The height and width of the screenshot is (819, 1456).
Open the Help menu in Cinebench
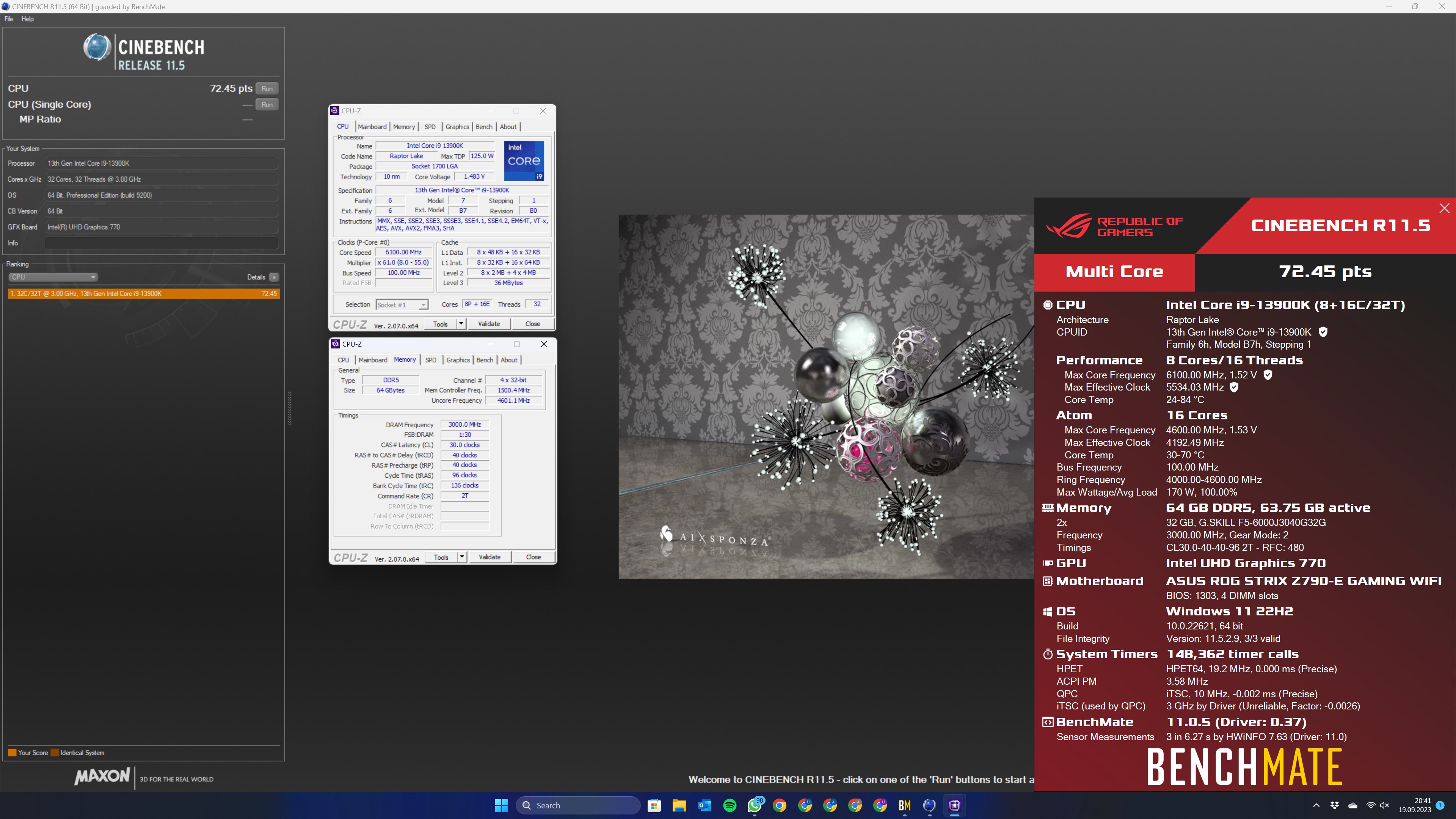28,19
